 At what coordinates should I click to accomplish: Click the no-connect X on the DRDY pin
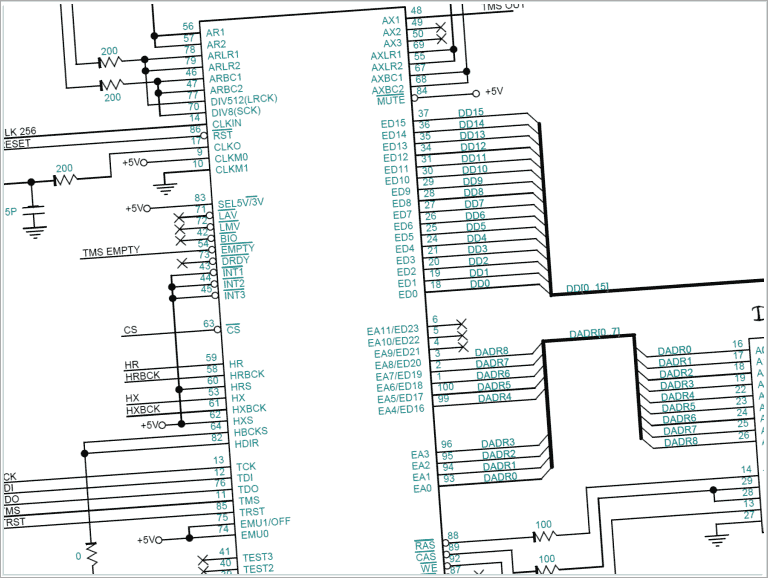click(x=182, y=264)
